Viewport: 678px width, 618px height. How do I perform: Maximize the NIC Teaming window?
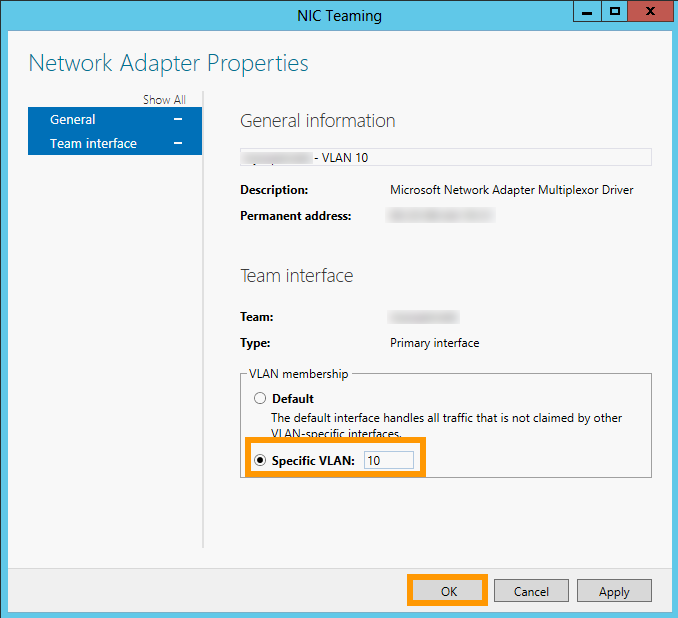(x=615, y=11)
